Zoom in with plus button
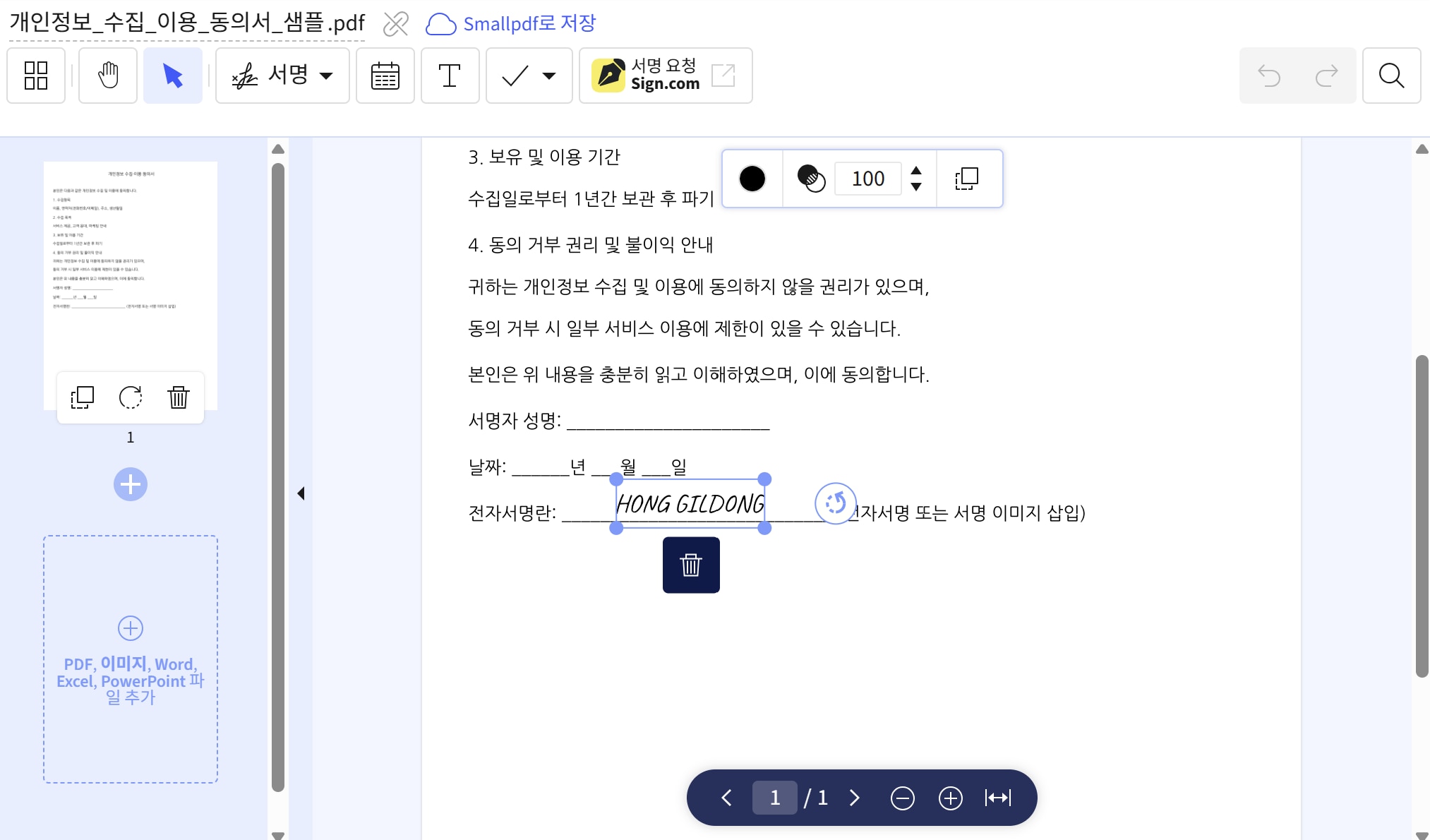The width and height of the screenshot is (1430, 840). 950,798
